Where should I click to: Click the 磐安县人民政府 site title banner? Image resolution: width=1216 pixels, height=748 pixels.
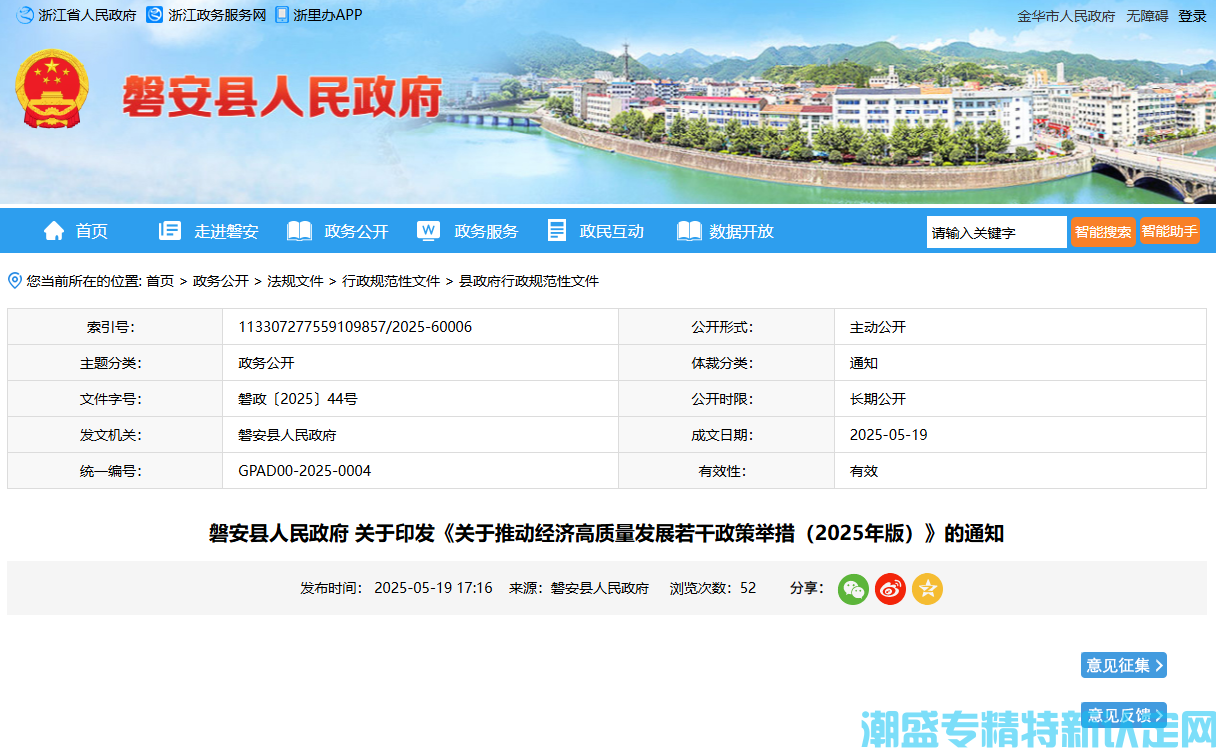tap(283, 98)
